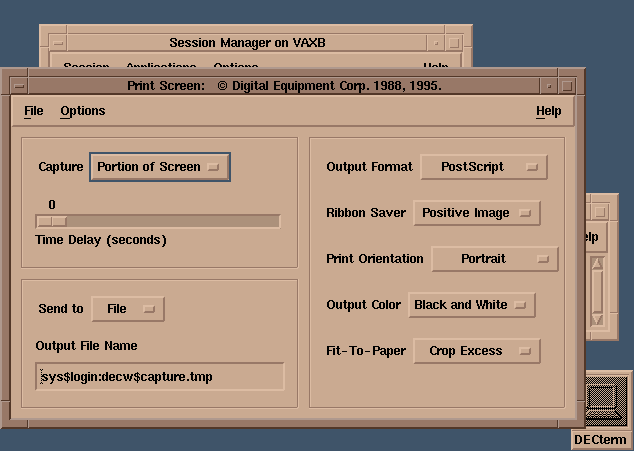Screen dimensions: 634x451
Task: Click the time delay value 0
Action: click(52, 205)
